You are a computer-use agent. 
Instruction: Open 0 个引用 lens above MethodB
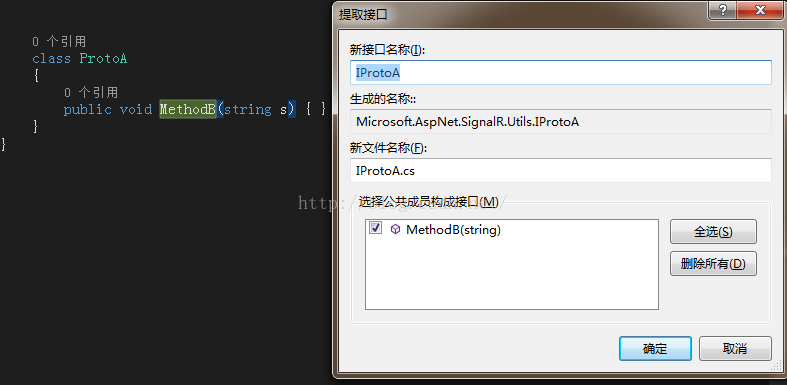coord(91,92)
